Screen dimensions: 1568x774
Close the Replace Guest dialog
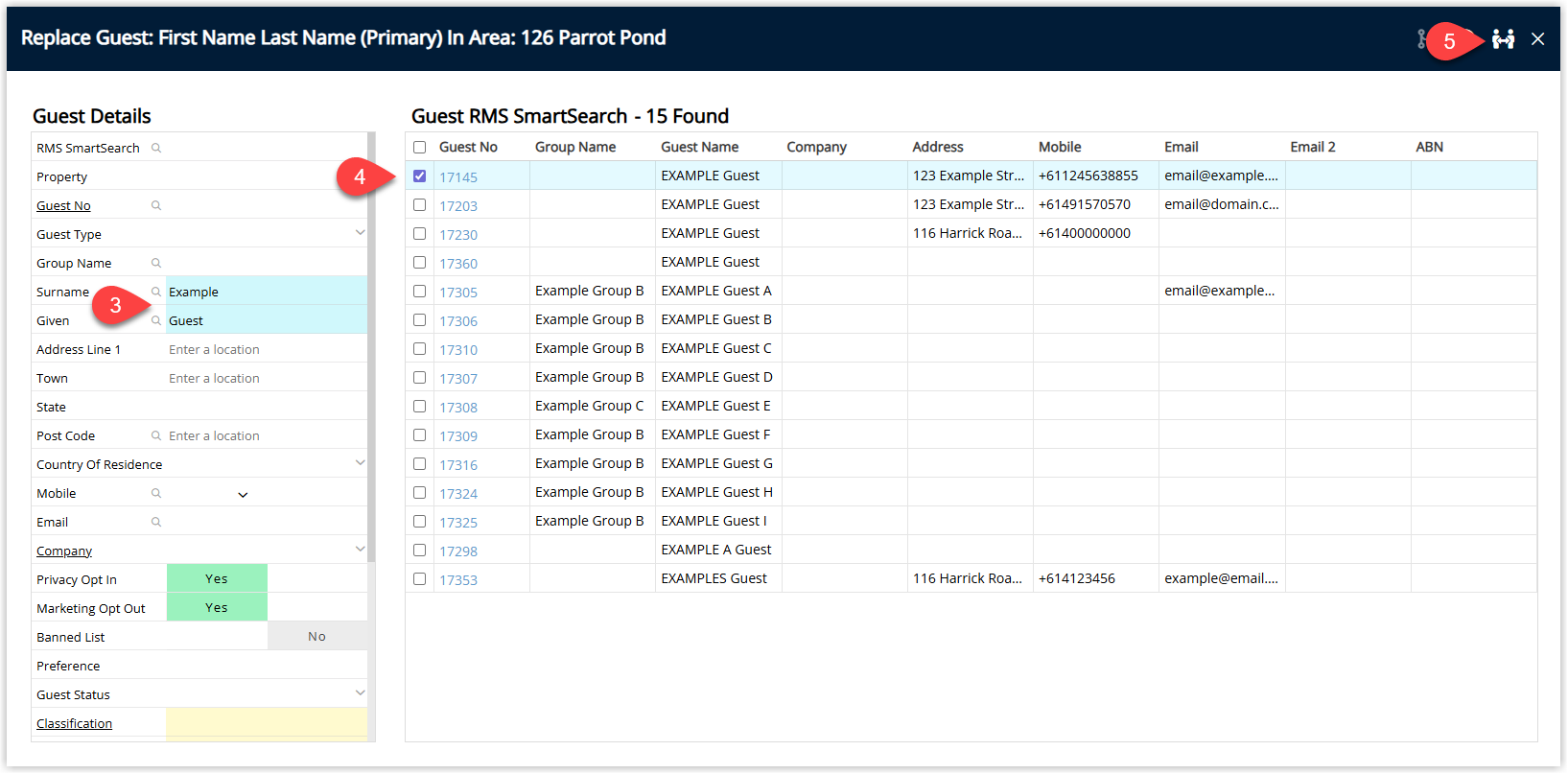pyautogui.click(x=1537, y=39)
